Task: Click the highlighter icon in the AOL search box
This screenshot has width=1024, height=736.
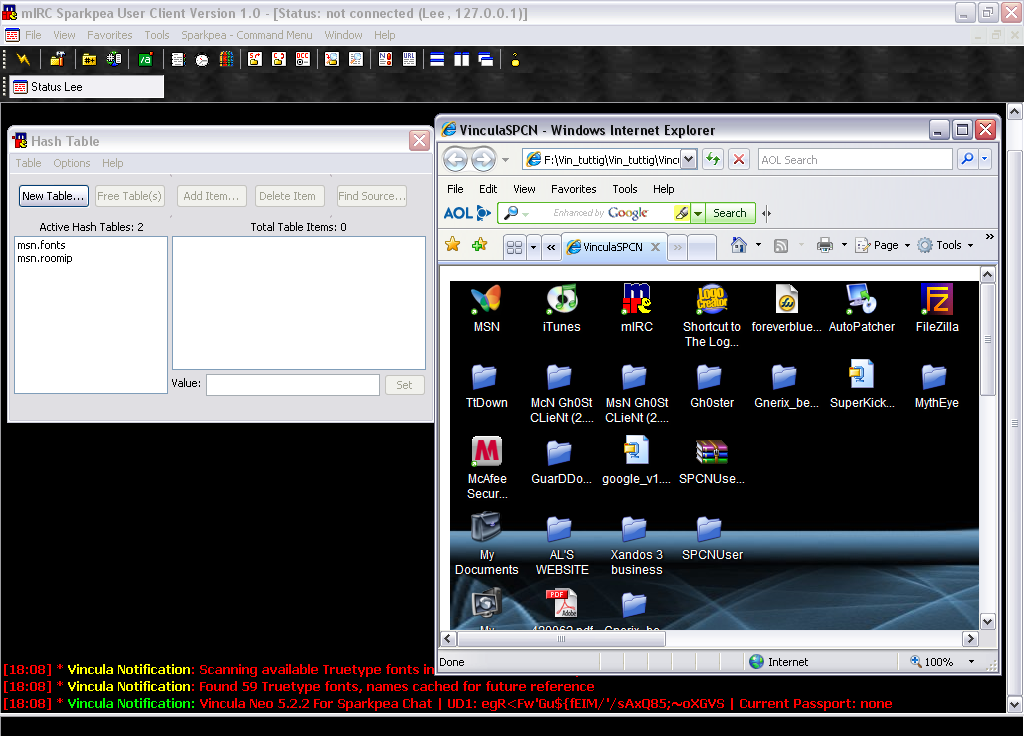Action: (x=682, y=213)
